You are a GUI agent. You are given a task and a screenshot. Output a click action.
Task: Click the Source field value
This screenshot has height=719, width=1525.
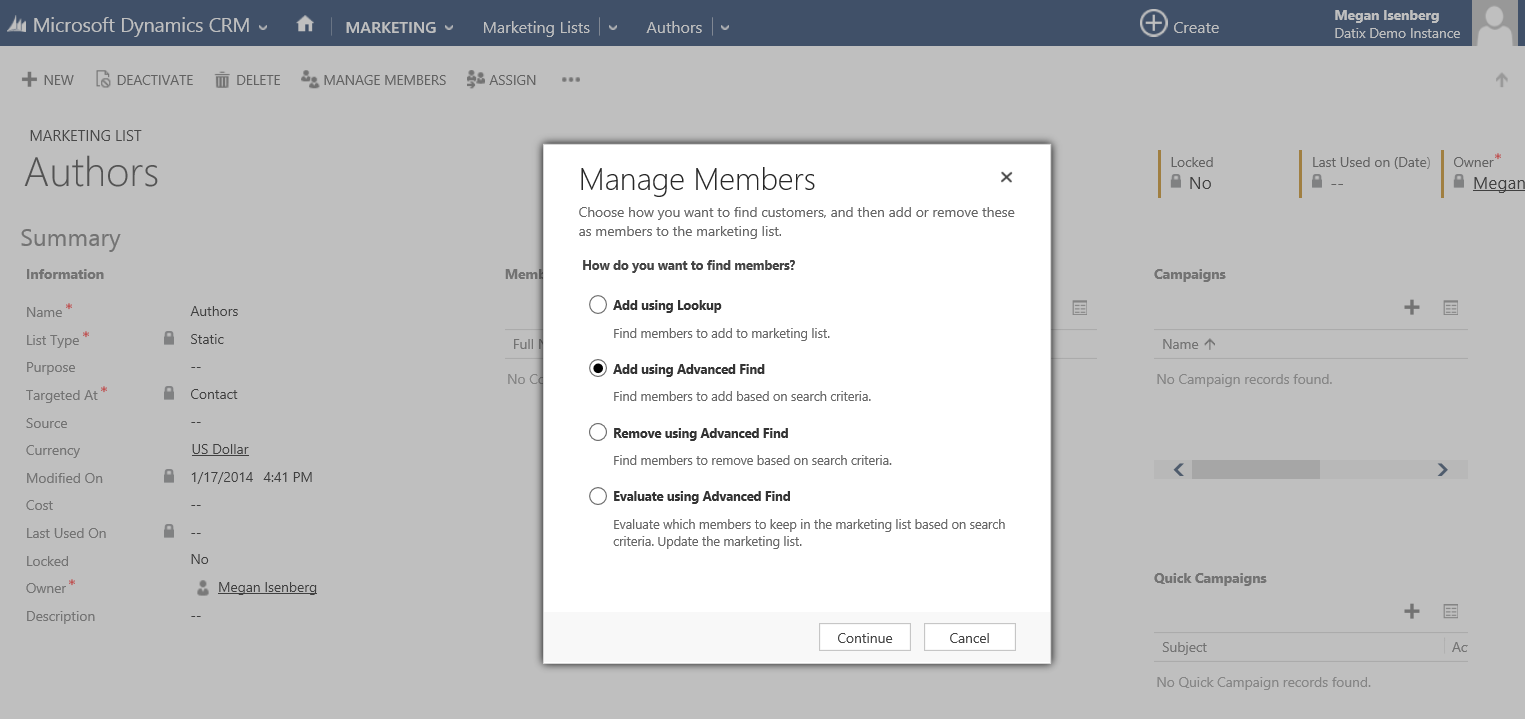(x=196, y=422)
